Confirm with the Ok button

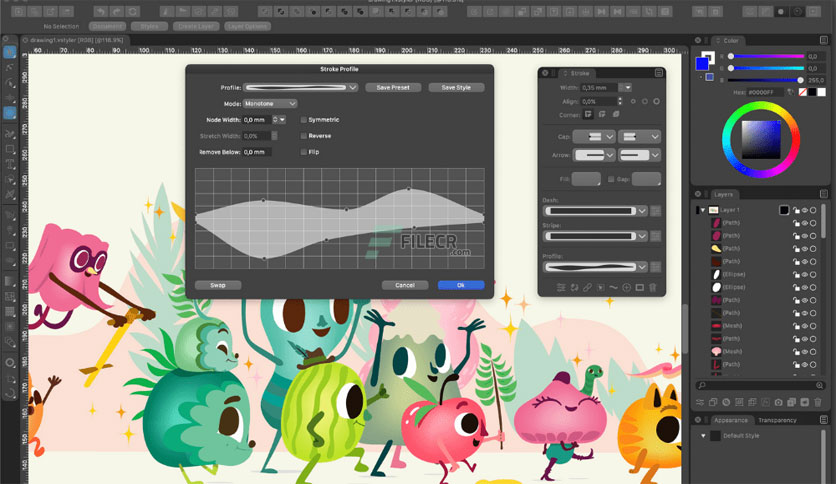point(461,285)
